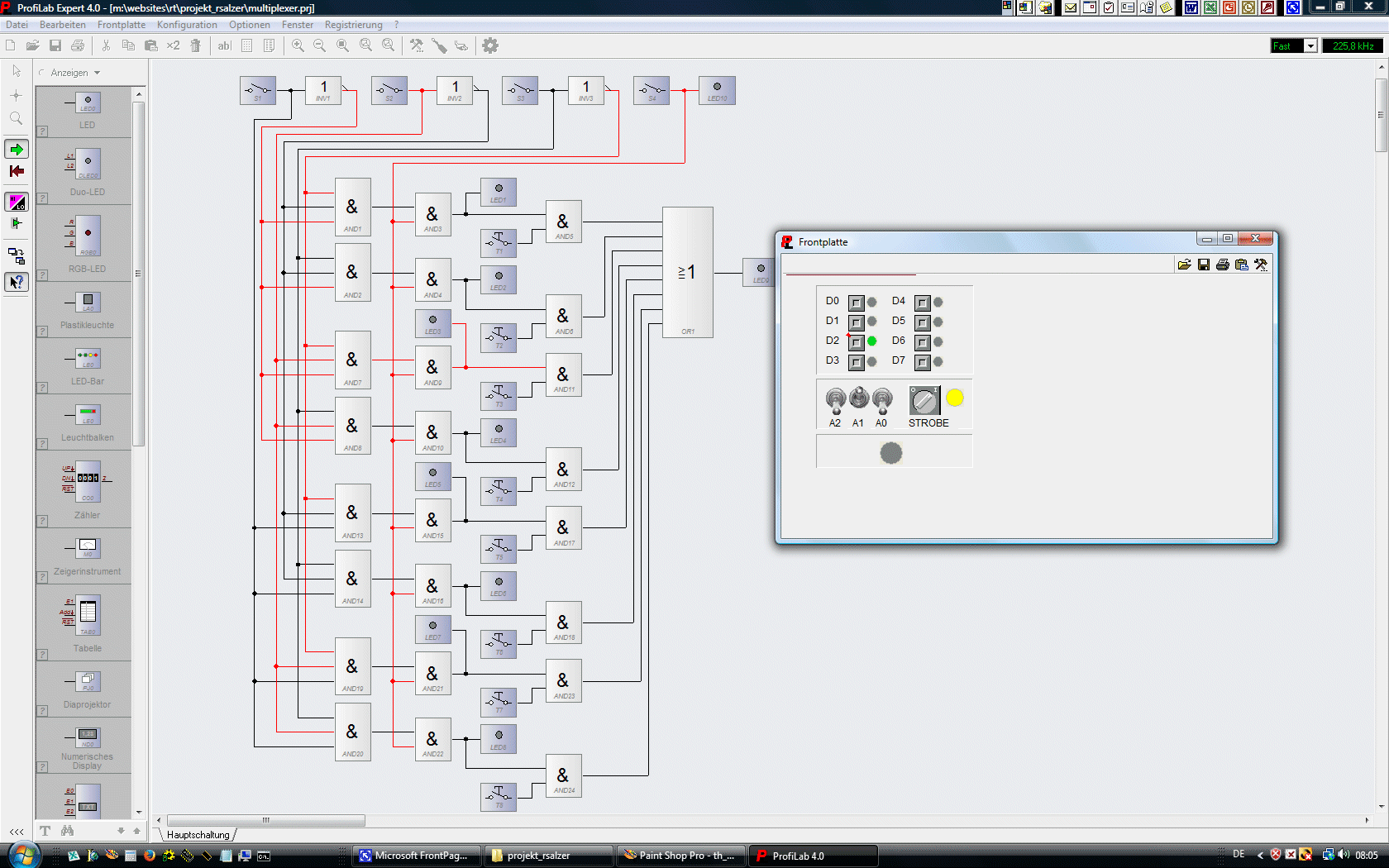This screenshot has height=868, width=1389.
Task: Open the Konfiguration menu
Action: point(187,25)
